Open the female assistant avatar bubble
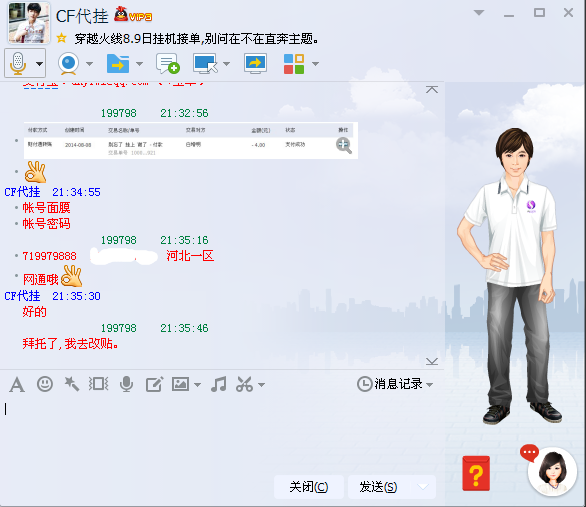The width and height of the screenshot is (586, 507). point(552,471)
